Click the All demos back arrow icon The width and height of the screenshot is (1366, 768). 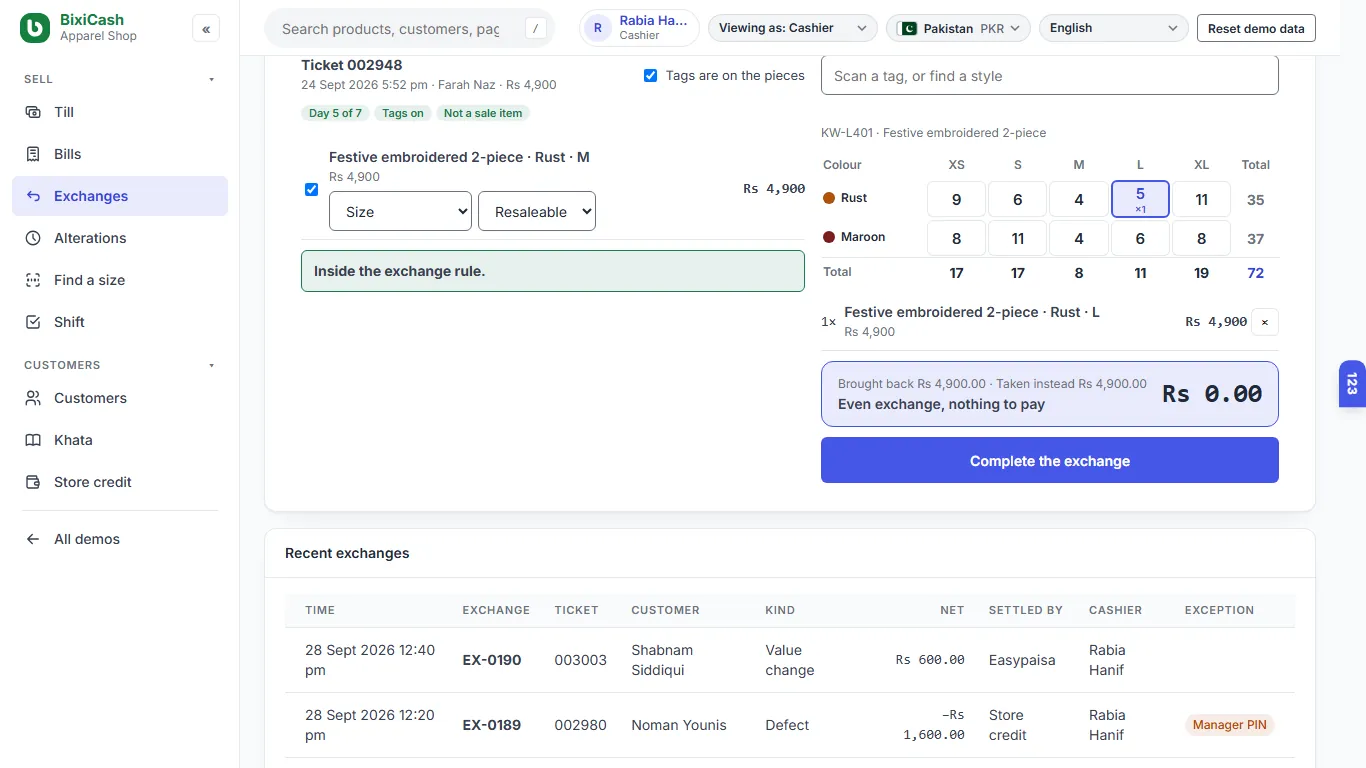coord(33,539)
